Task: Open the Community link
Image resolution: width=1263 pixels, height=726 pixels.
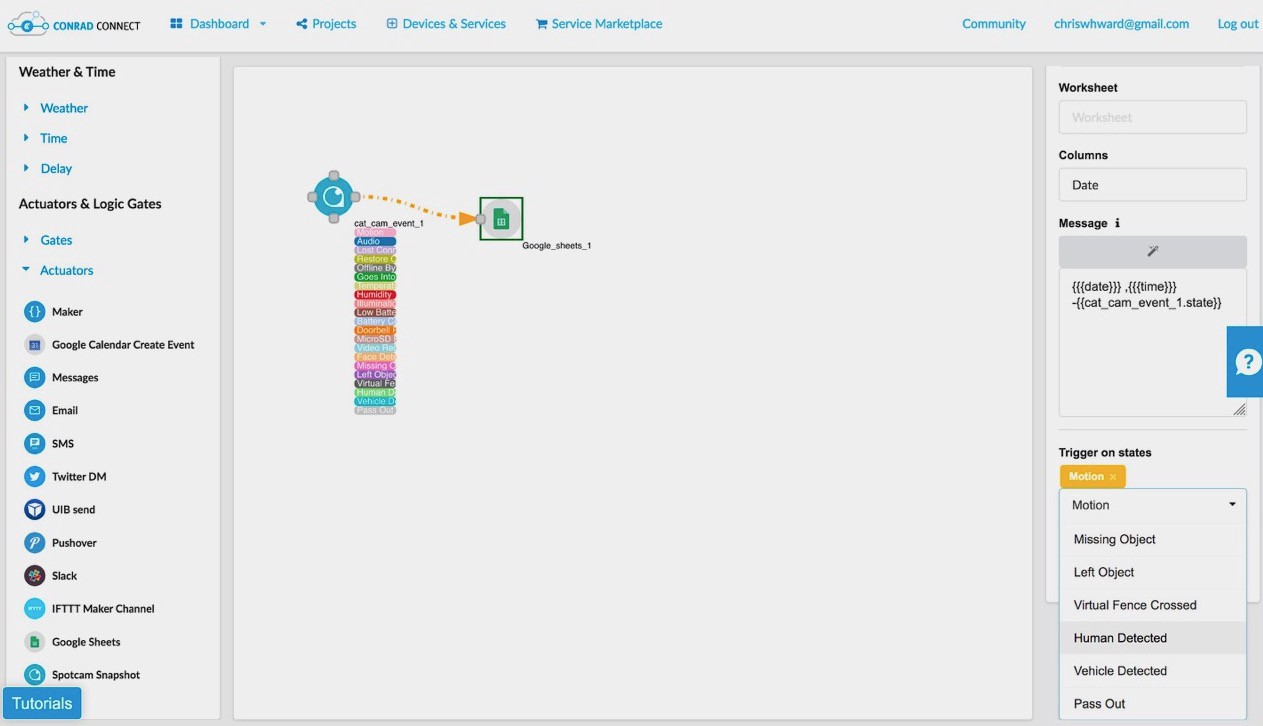Action: 993,24
